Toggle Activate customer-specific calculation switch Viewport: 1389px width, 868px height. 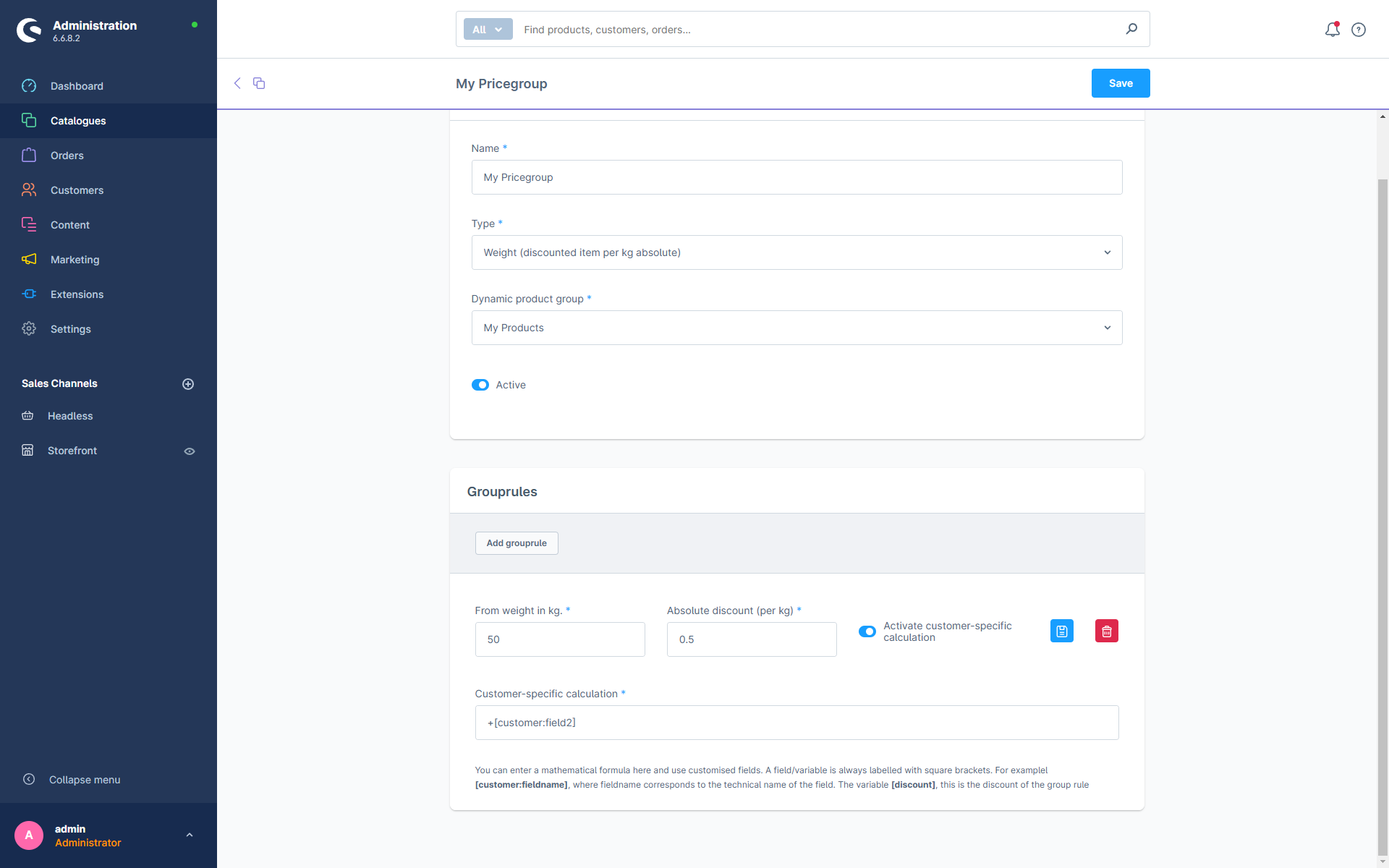(867, 631)
